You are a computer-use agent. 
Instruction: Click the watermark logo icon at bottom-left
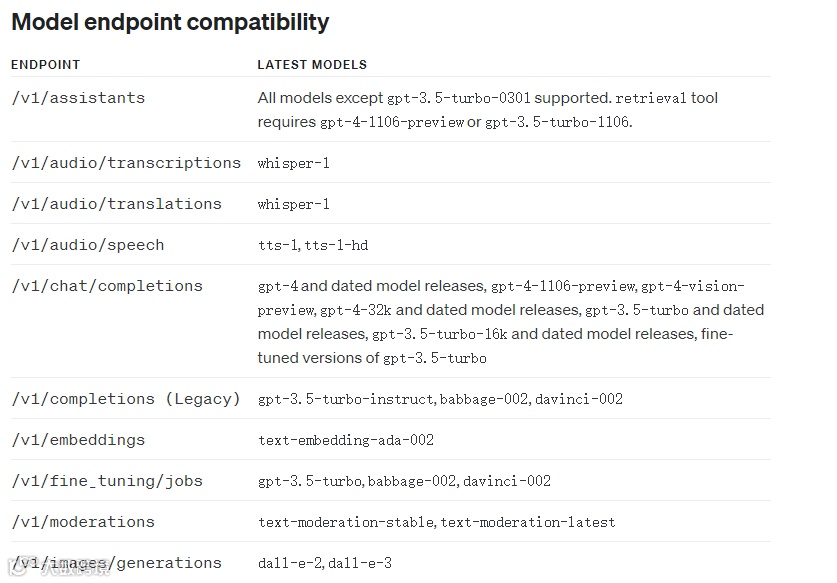[x=15, y=566]
